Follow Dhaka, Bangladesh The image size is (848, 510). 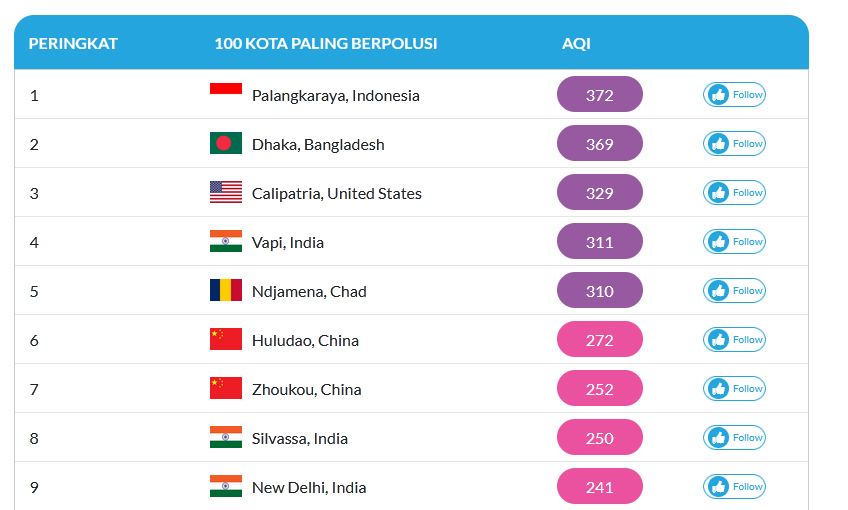(x=734, y=144)
